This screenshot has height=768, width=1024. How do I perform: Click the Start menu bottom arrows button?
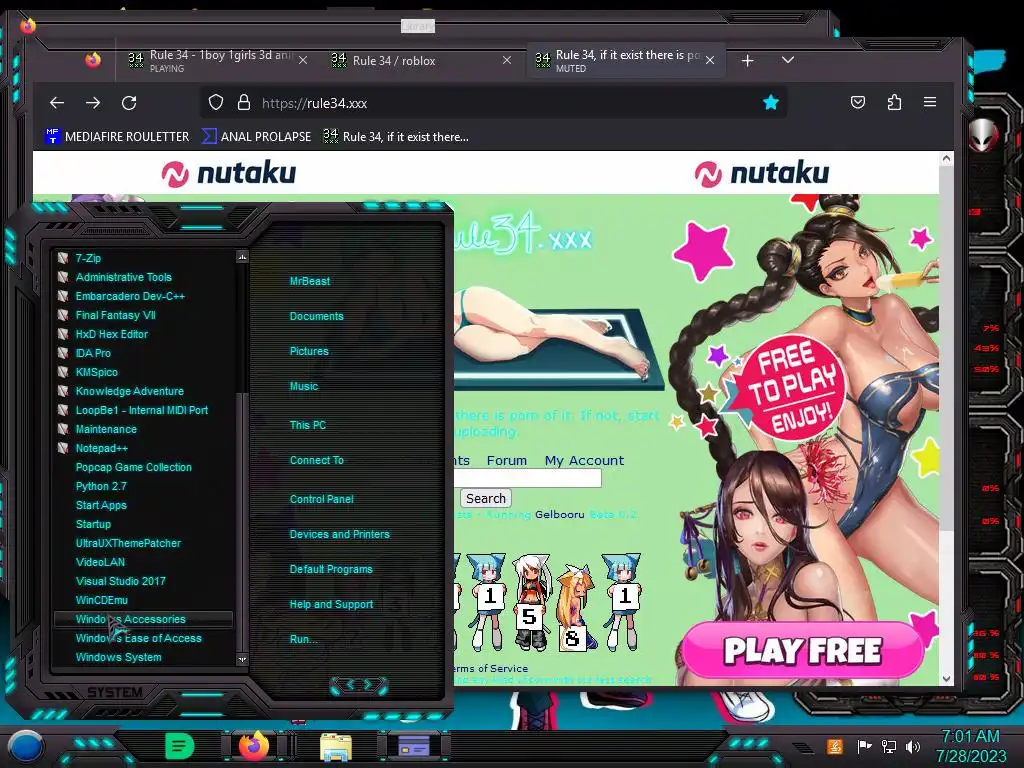[x=359, y=685]
